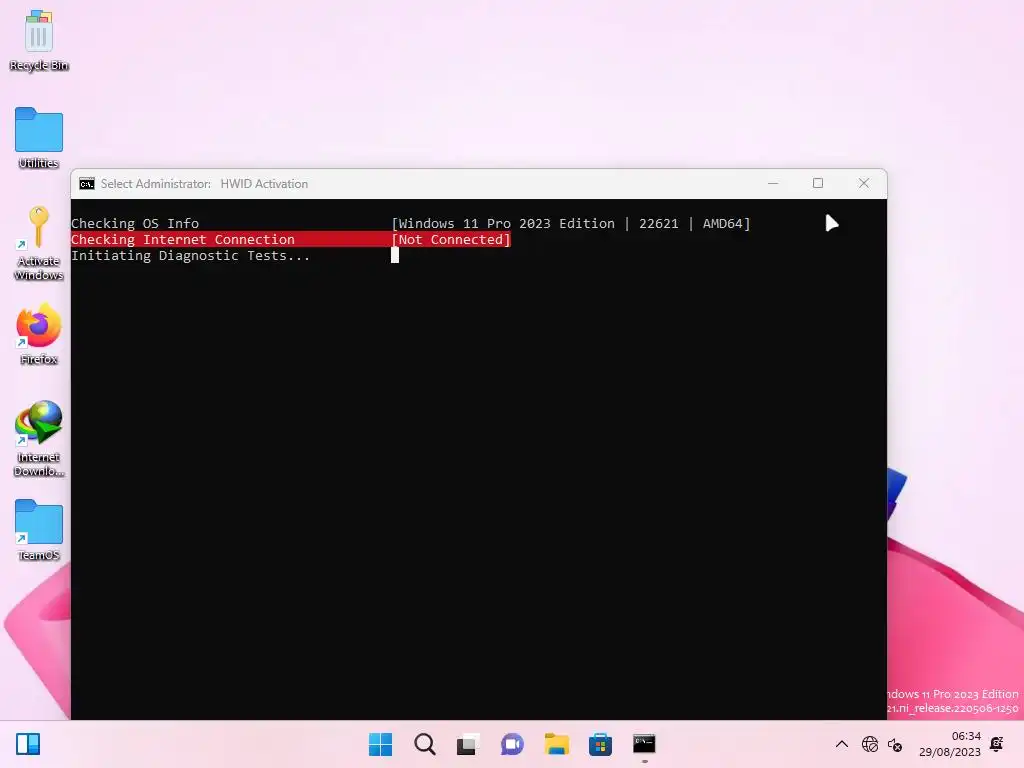Click the cmd icon in HWID Activation title bar
Image resolution: width=1024 pixels, height=768 pixels.
click(x=87, y=184)
